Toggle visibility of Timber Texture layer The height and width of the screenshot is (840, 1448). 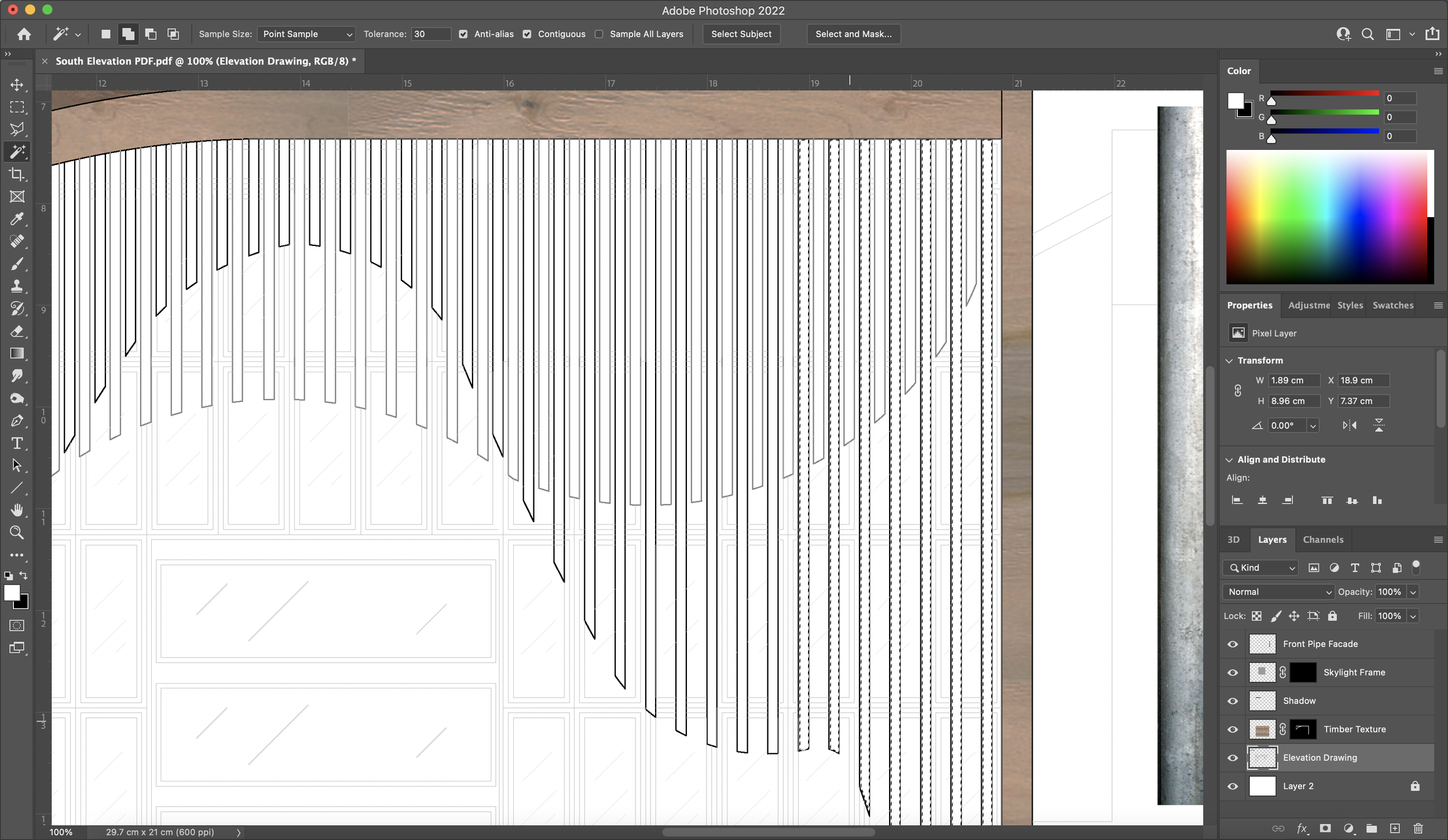1233,729
